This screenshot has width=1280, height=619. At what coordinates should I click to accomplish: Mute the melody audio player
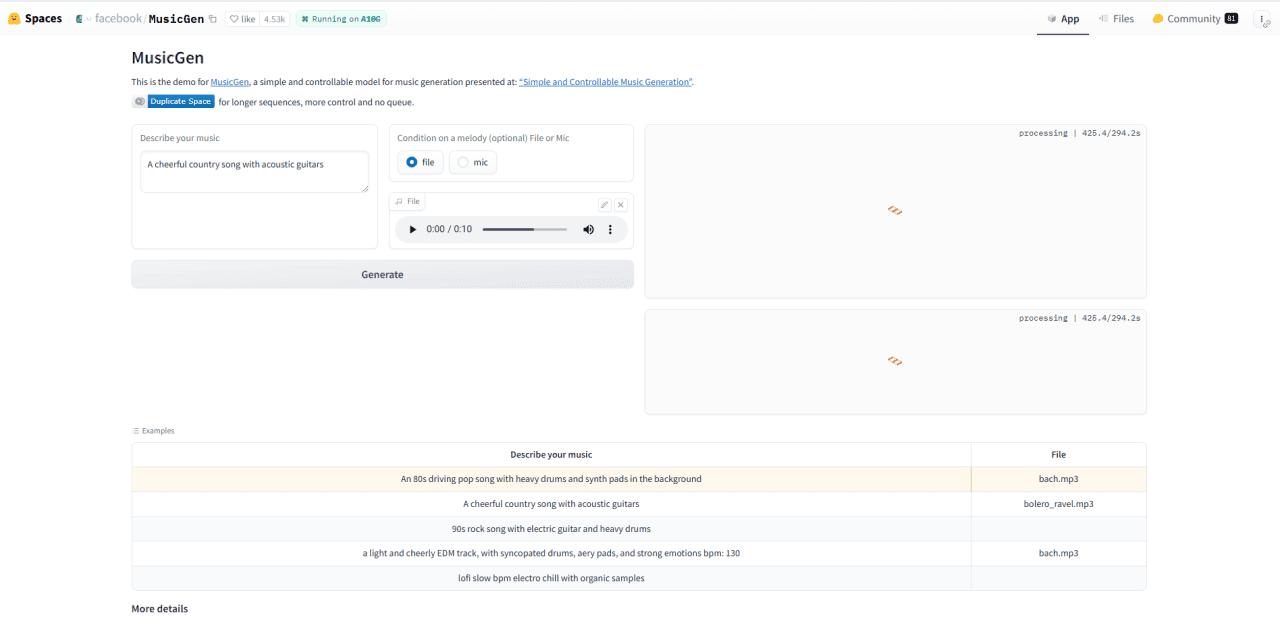(x=588, y=229)
